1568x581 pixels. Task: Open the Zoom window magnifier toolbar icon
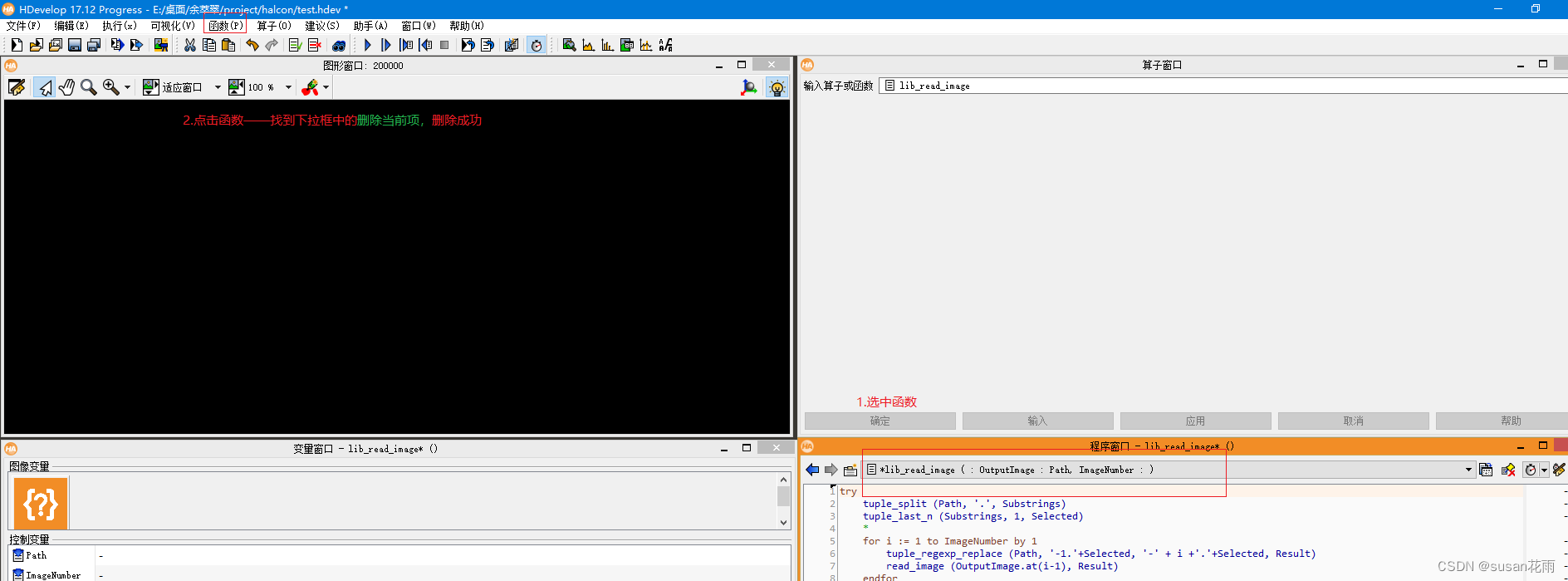[569, 45]
